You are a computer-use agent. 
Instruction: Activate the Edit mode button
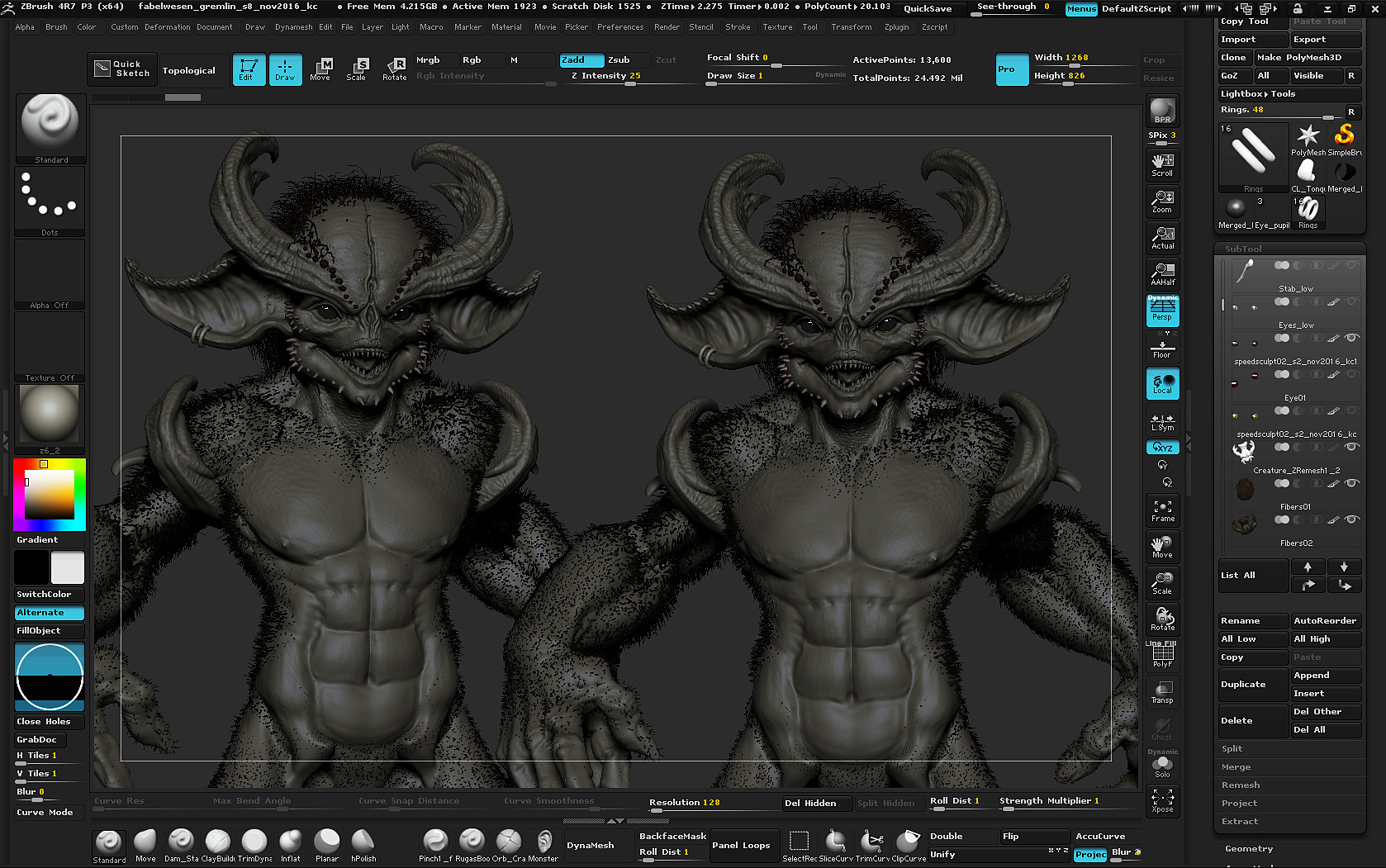[249, 69]
